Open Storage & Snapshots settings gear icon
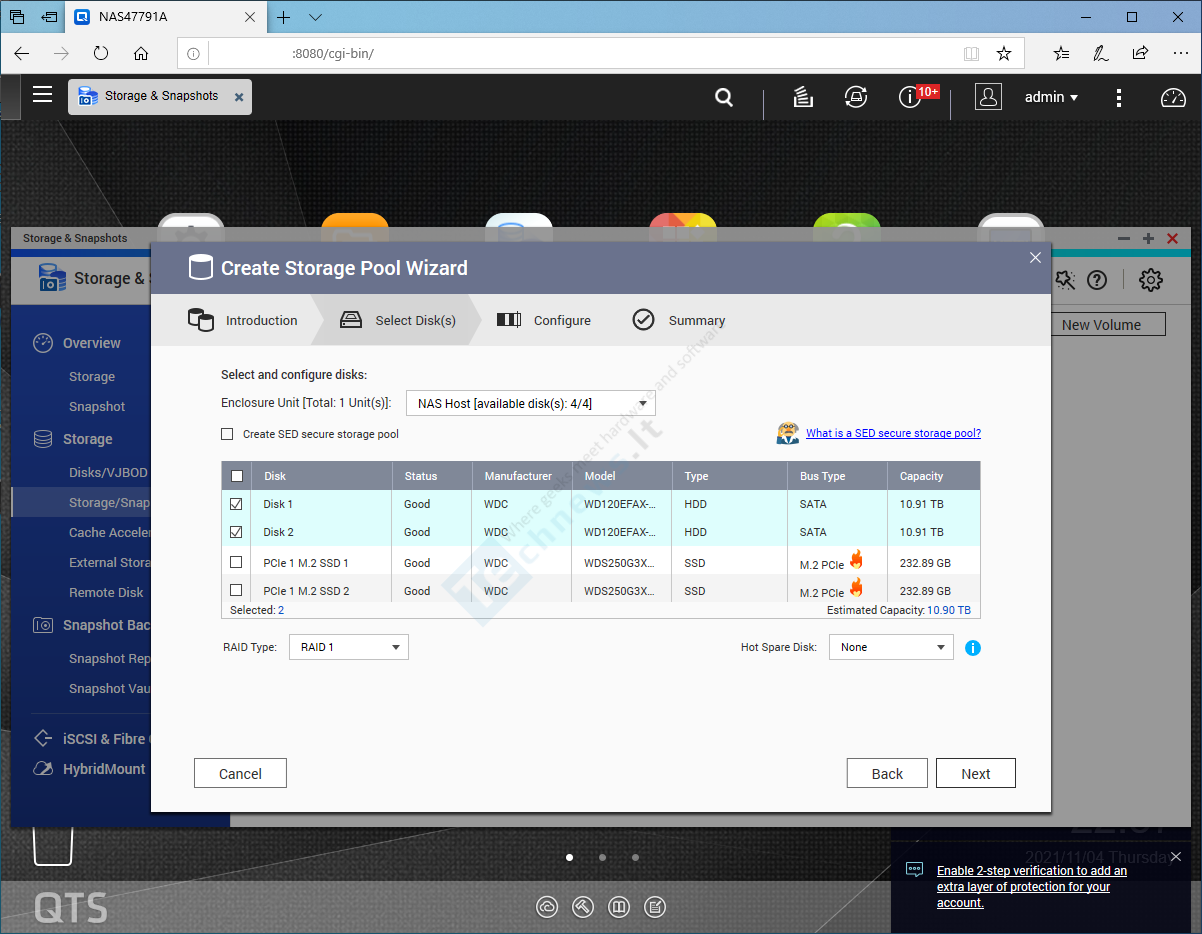 tap(1151, 280)
